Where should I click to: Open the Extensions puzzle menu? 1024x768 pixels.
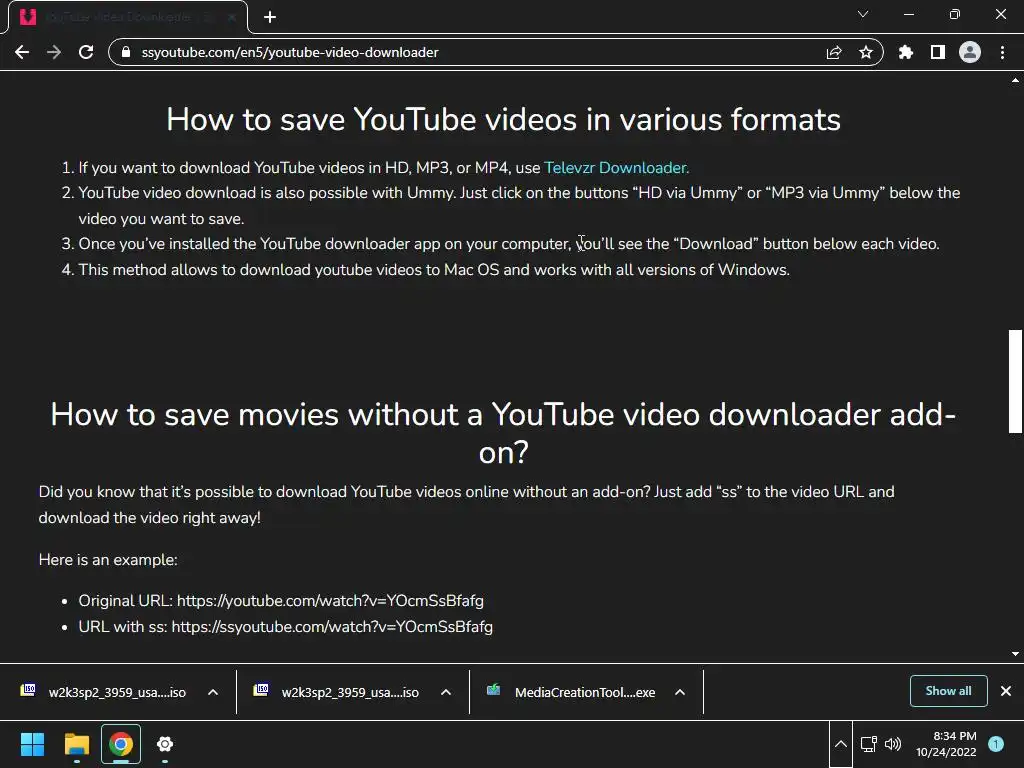pos(906,52)
